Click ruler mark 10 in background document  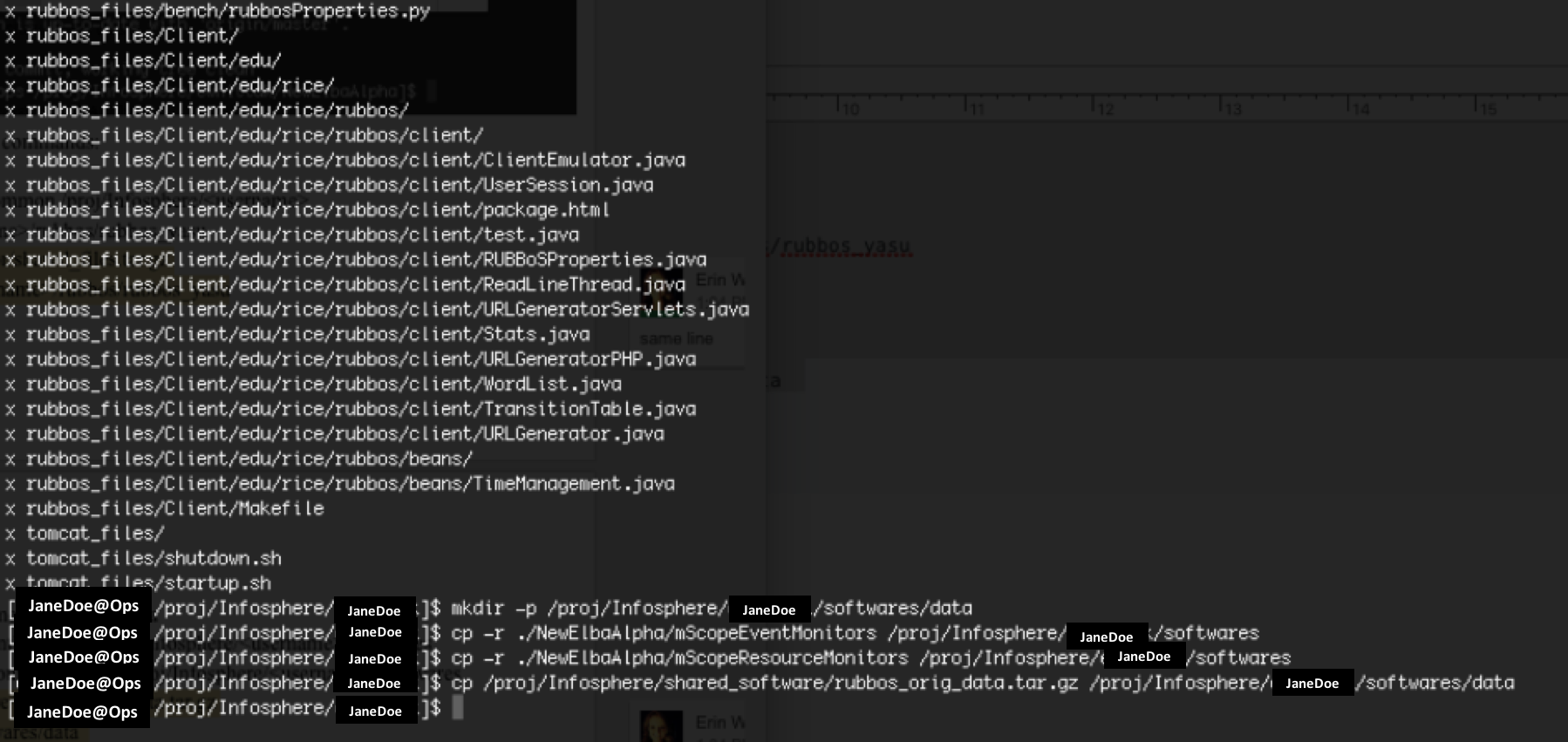[850, 109]
